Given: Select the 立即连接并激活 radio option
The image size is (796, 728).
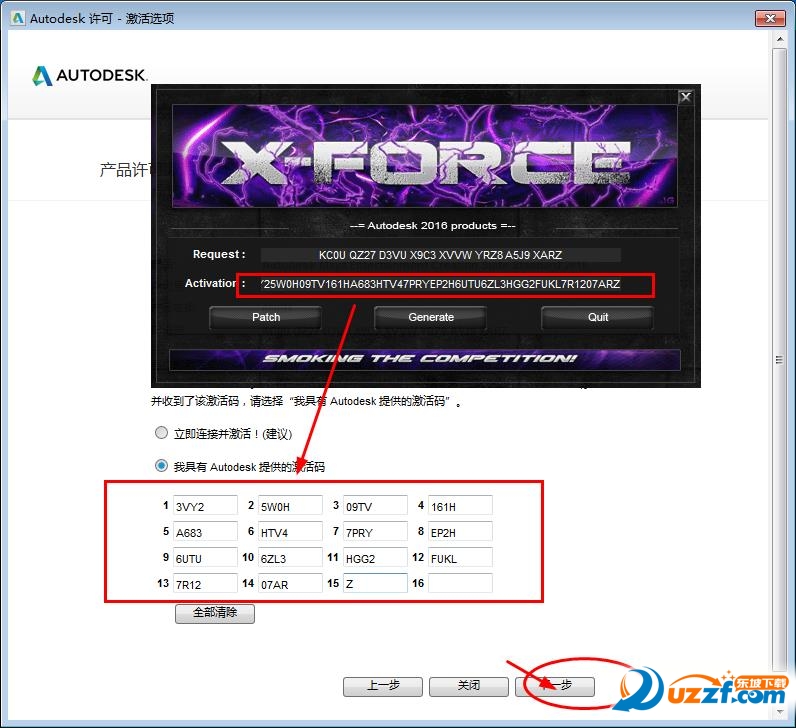Looking at the screenshot, I should tap(161, 433).
